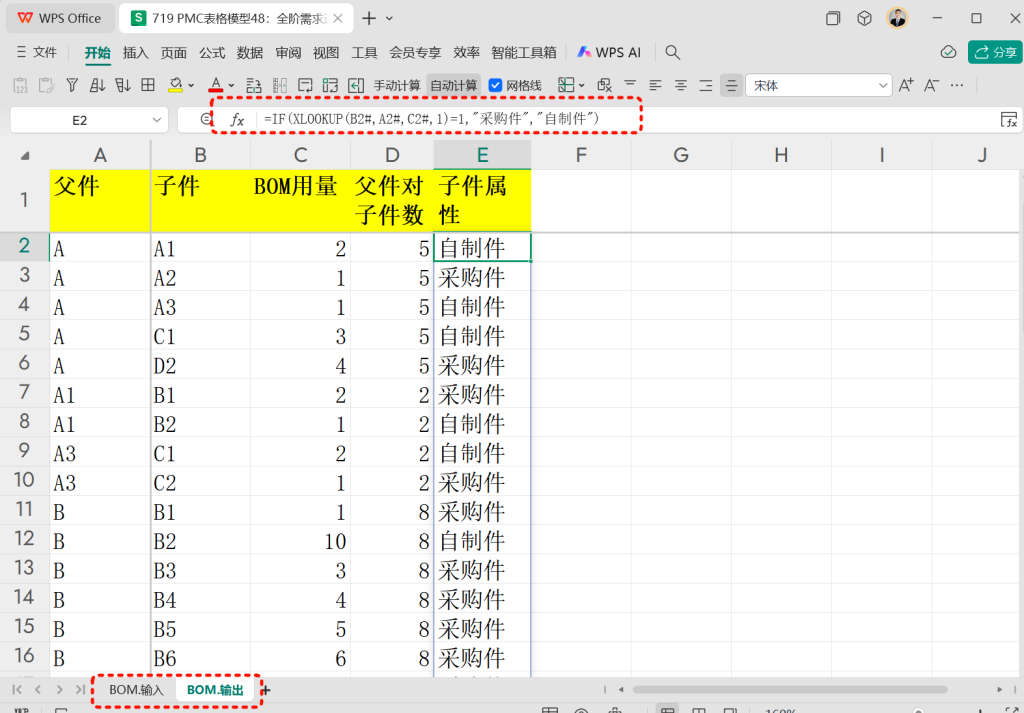Click the grayed split-columns icon in toolbar
The height and width of the screenshot is (713, 1024).
pos(280,85)
